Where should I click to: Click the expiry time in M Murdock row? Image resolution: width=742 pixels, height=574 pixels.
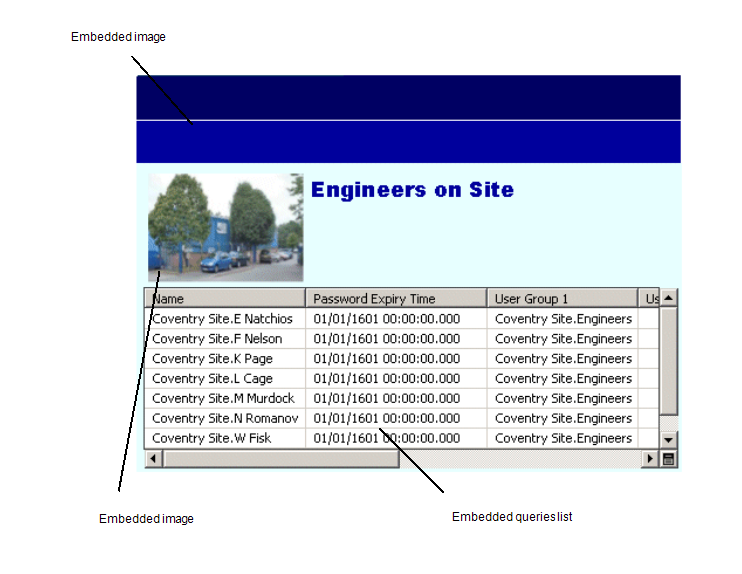[396, 398]
